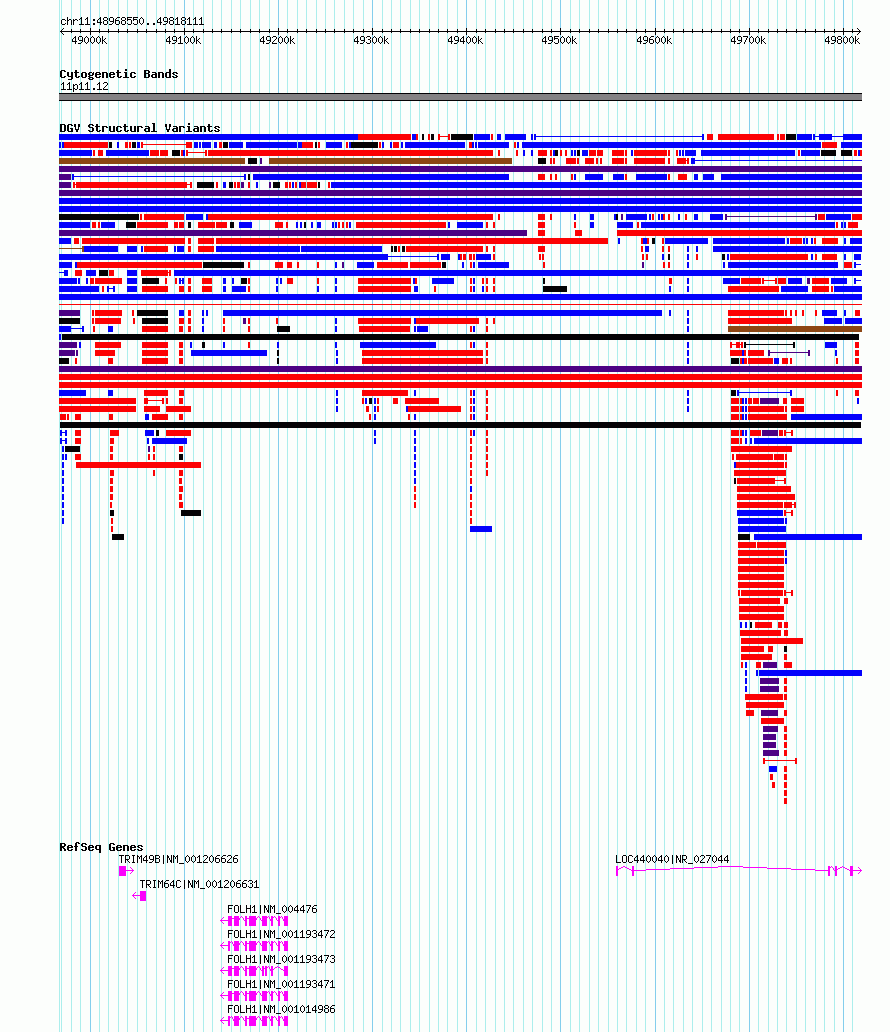The image size is (890, 1032).
Task: Click the 11p11.12 band label
Action: tap(84, 86)
